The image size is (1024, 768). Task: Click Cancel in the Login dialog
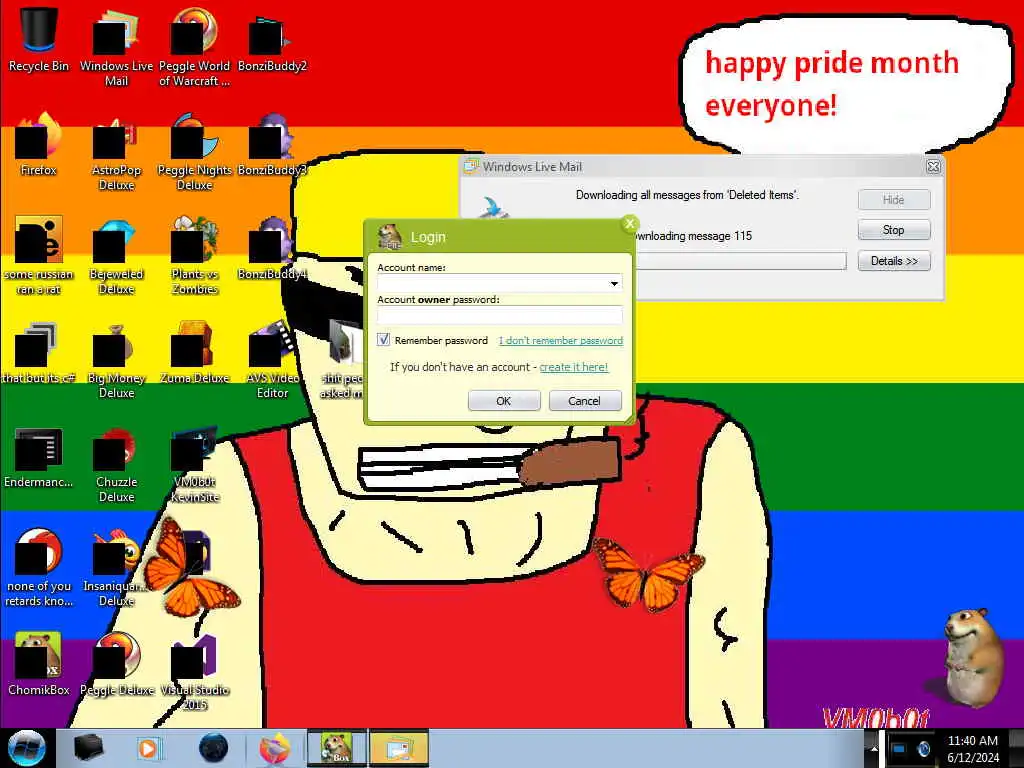[x=584, y=400]
